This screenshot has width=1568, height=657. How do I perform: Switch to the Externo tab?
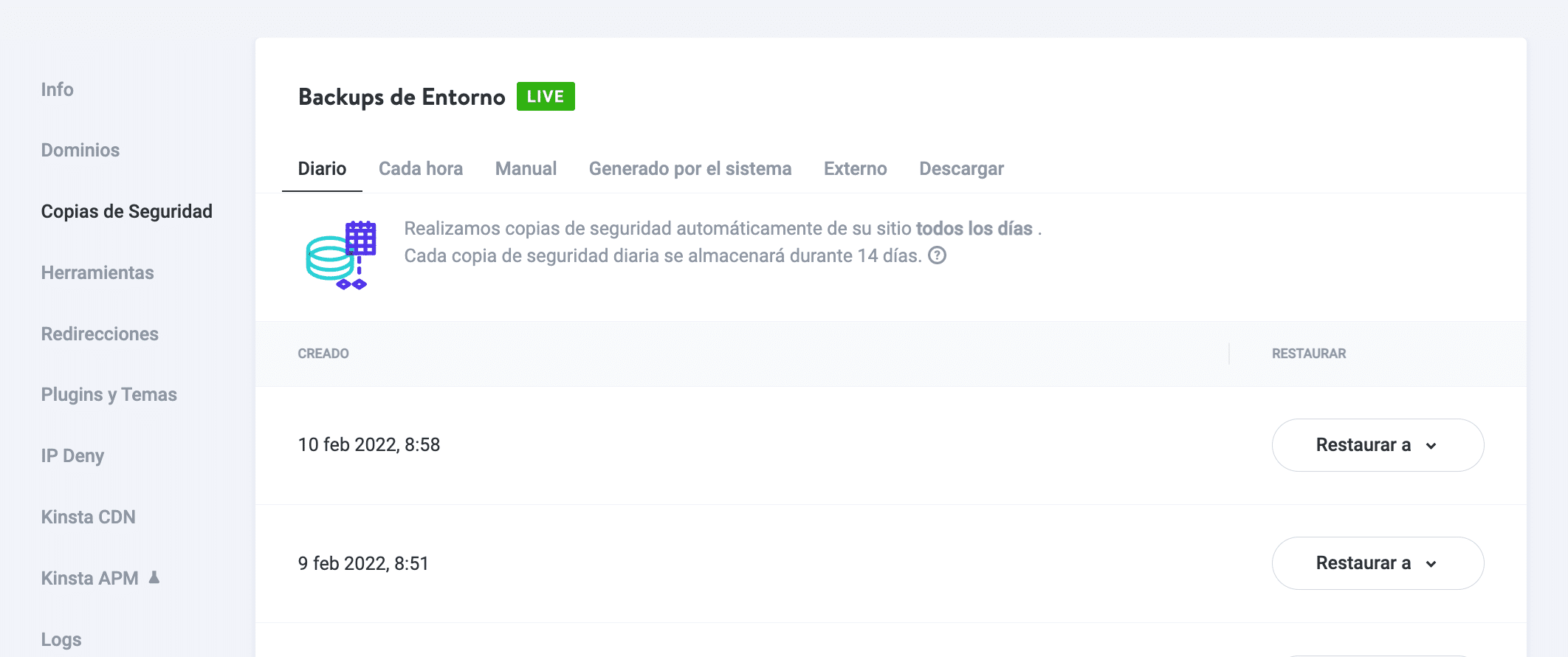coord(855,169)
